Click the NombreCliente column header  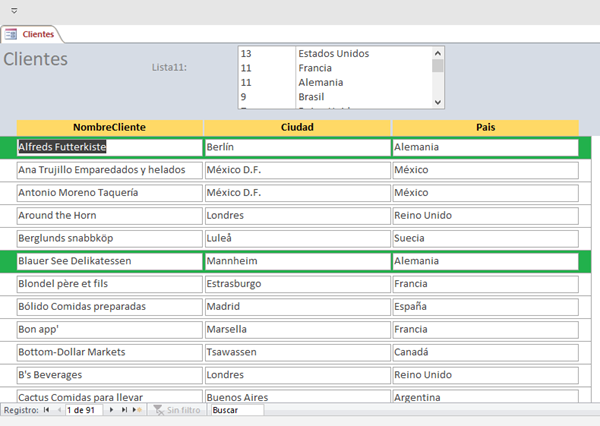109,127
